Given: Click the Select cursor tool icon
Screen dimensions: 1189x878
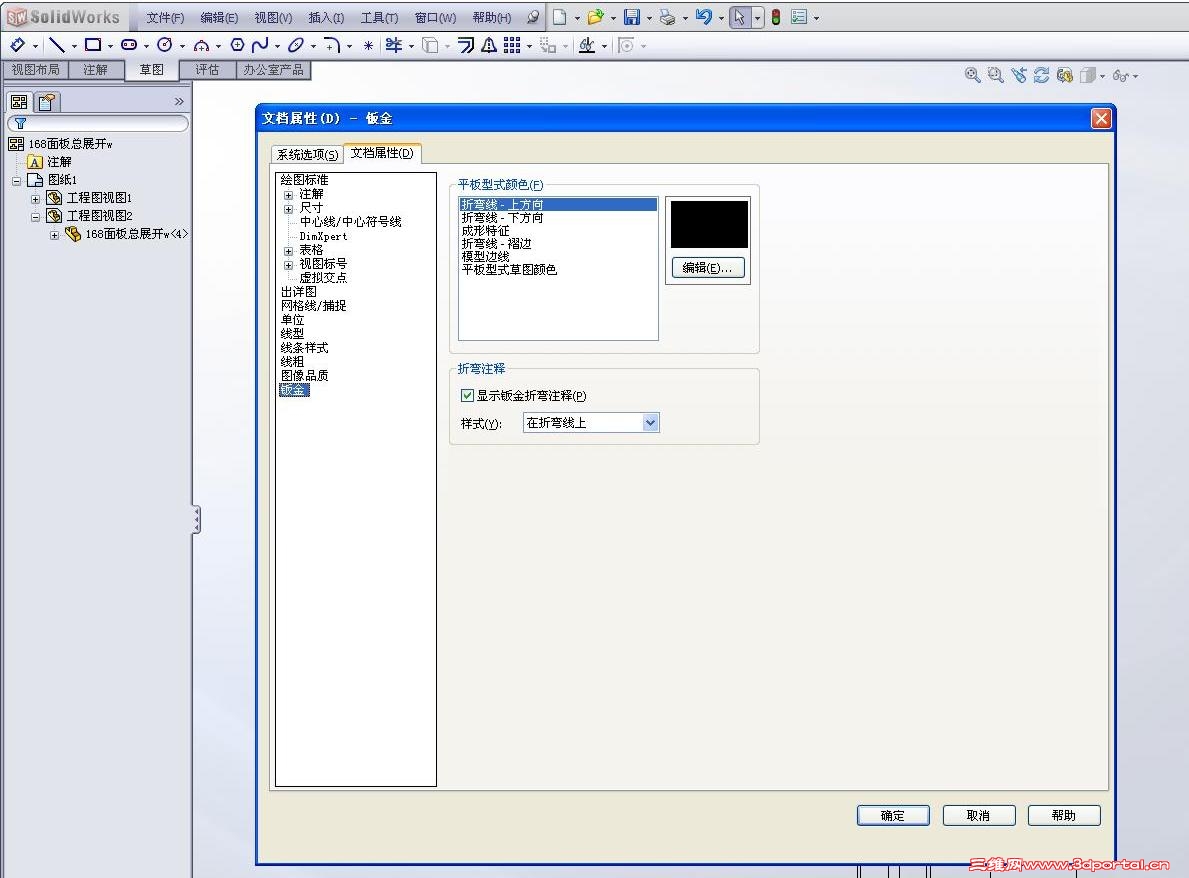Looking at the screenshot, I should click(x=739, y=17).
